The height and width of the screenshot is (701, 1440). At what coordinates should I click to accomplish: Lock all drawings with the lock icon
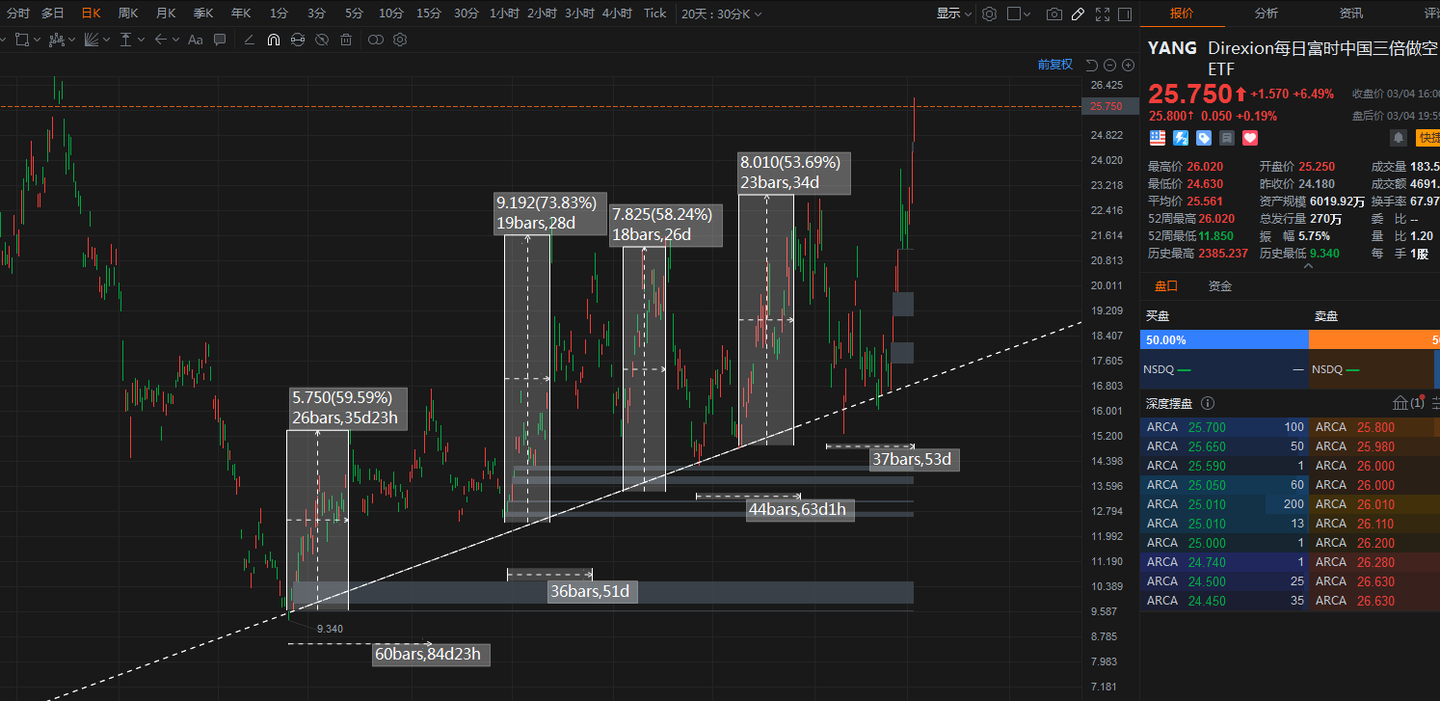[x=298, y=40]
